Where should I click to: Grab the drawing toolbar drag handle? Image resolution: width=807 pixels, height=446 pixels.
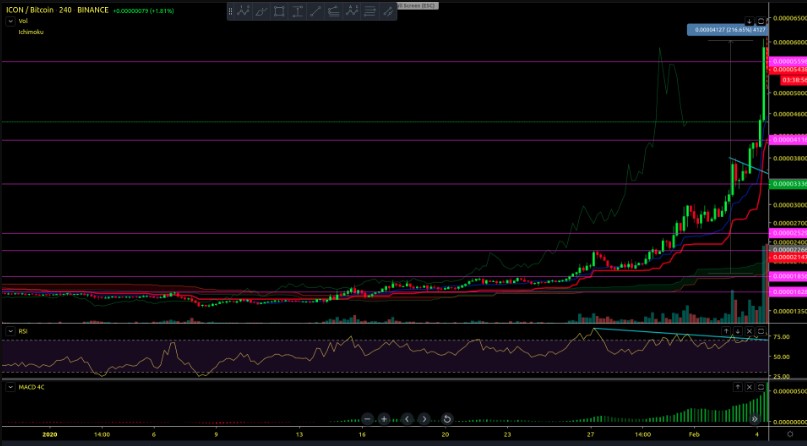(232, 11)
